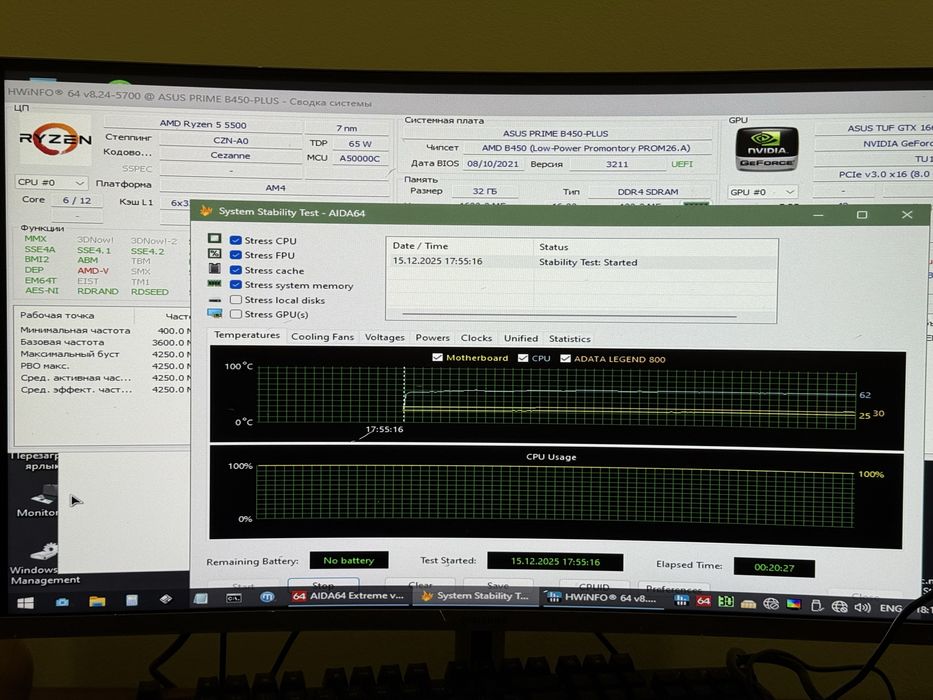The height and width of the screenshot is (700, 933).
Task: Open the Windows Start menu
Action: tap(25, 603)
